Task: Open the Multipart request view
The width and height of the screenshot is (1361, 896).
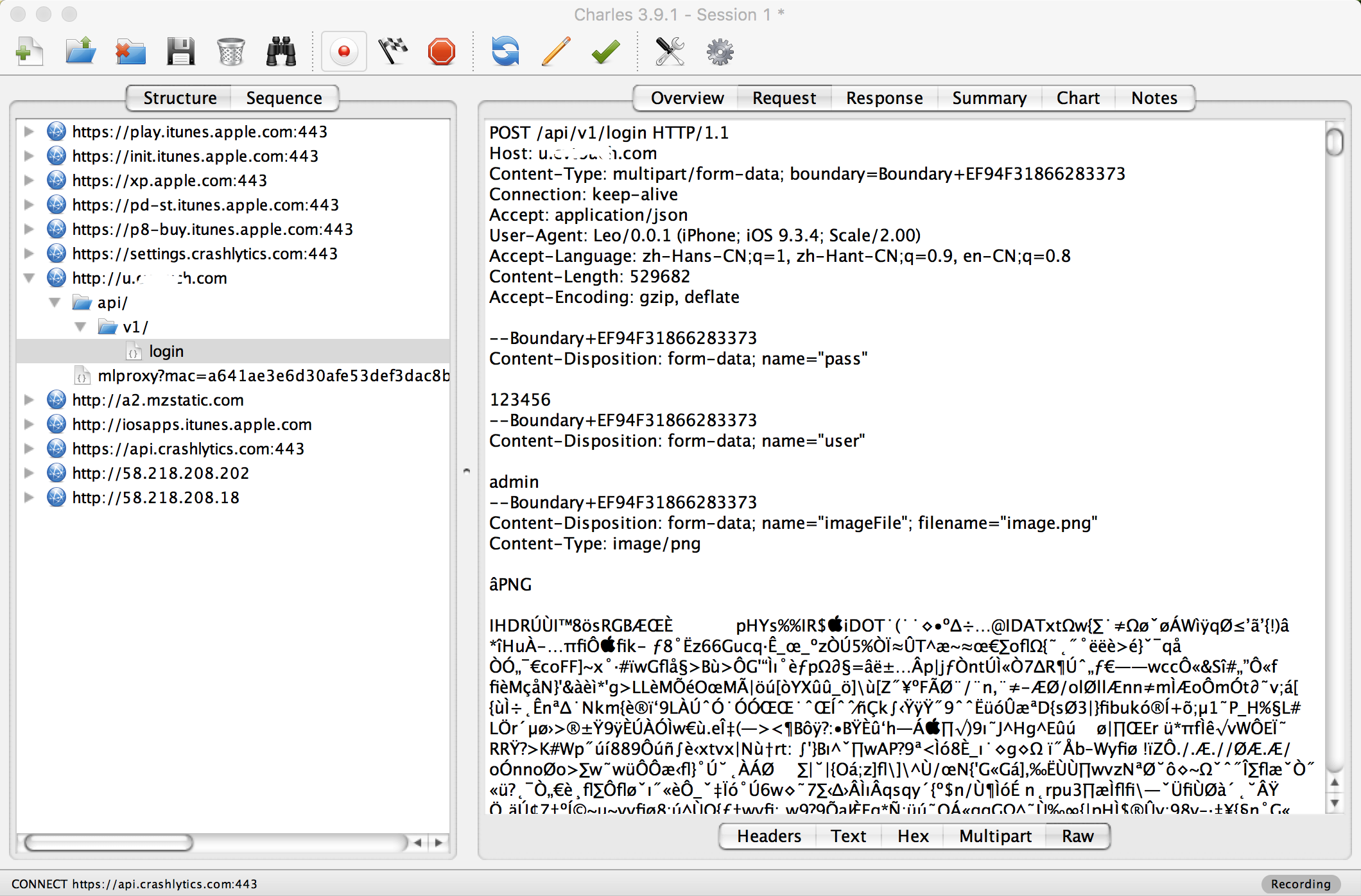Action: pyautogui.click(x=995, y=836)
